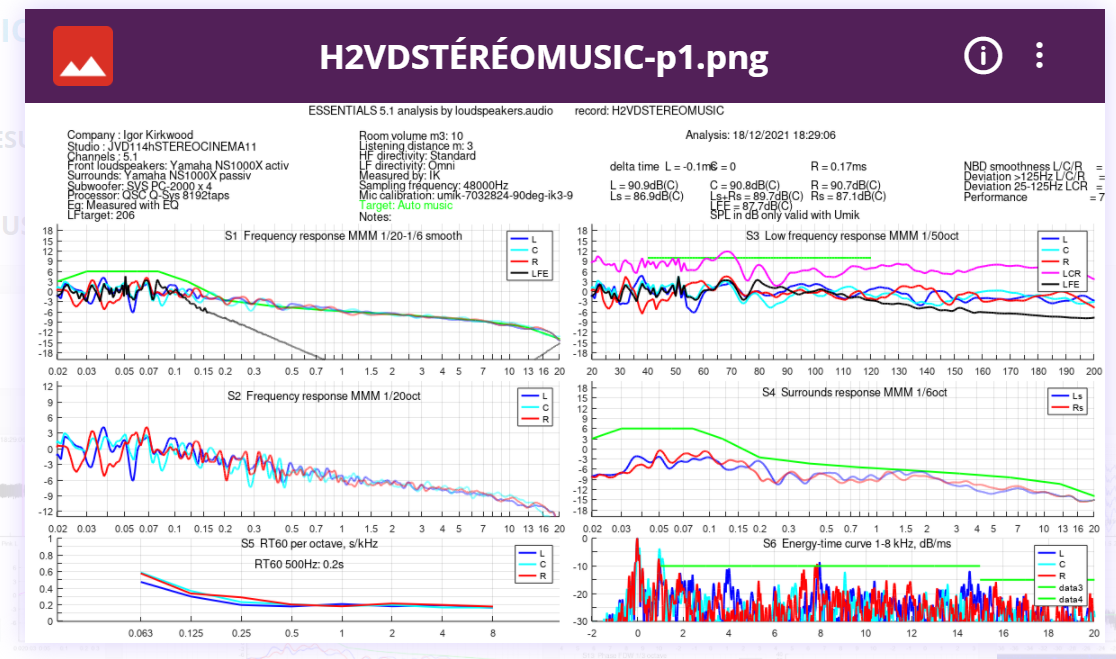Click the 'Company : Igor Kirkwood' line
Viewport: 1116px width, 659px height.
pyautogui.click(x=130, y=135)
